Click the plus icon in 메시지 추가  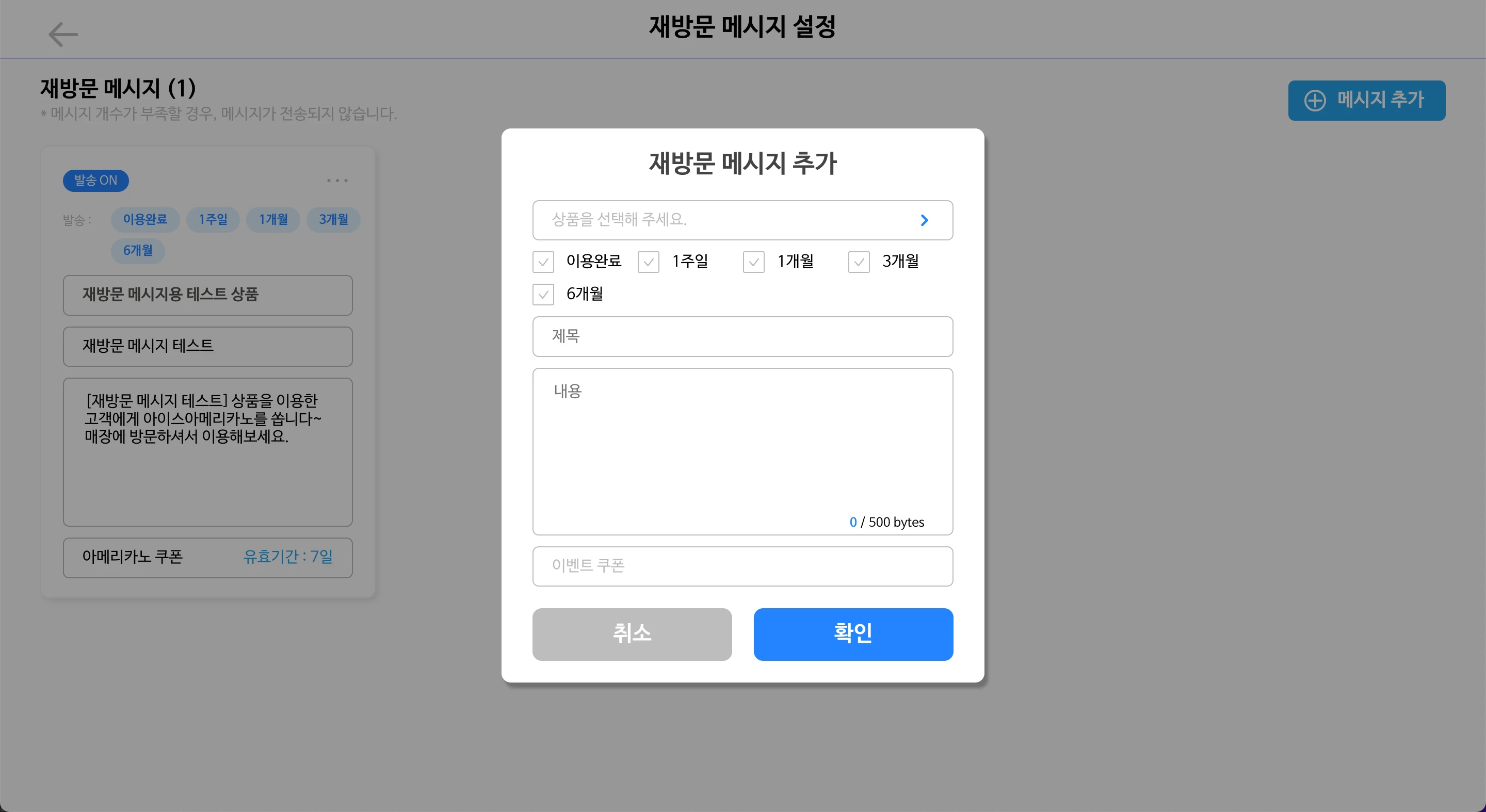pyautogui.click(x=1315, y=101)
